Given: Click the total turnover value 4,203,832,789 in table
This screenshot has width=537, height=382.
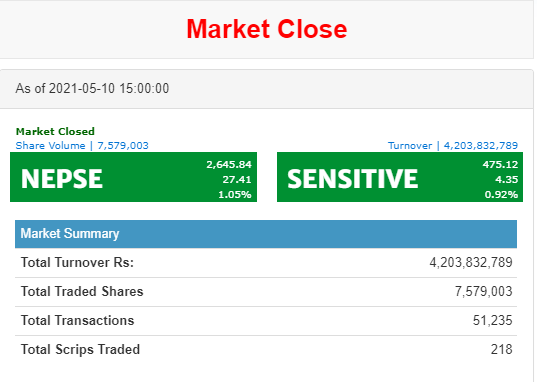Looking at the screenshot, I should tap(471, 263).
